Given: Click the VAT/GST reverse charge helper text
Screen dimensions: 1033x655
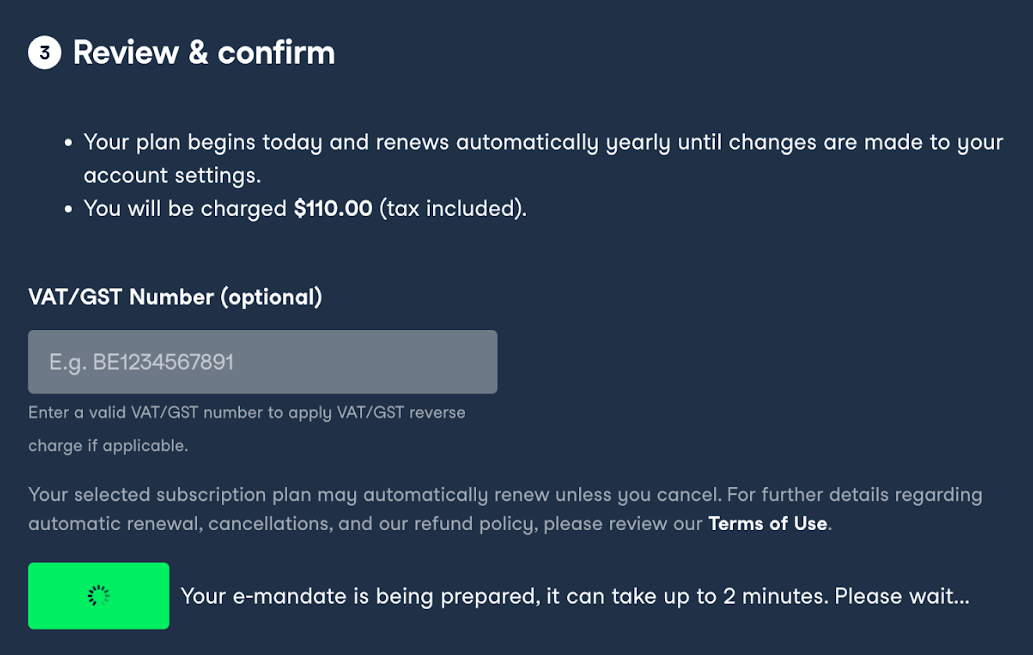Looking at the screenshot, I should [246, 412].
